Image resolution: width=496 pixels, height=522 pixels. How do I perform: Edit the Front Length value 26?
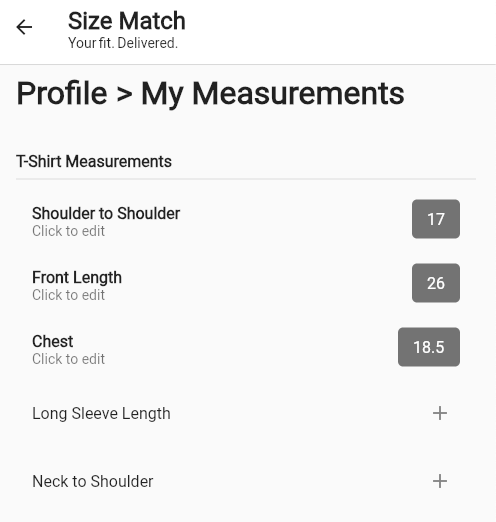[x=436, y=283]
